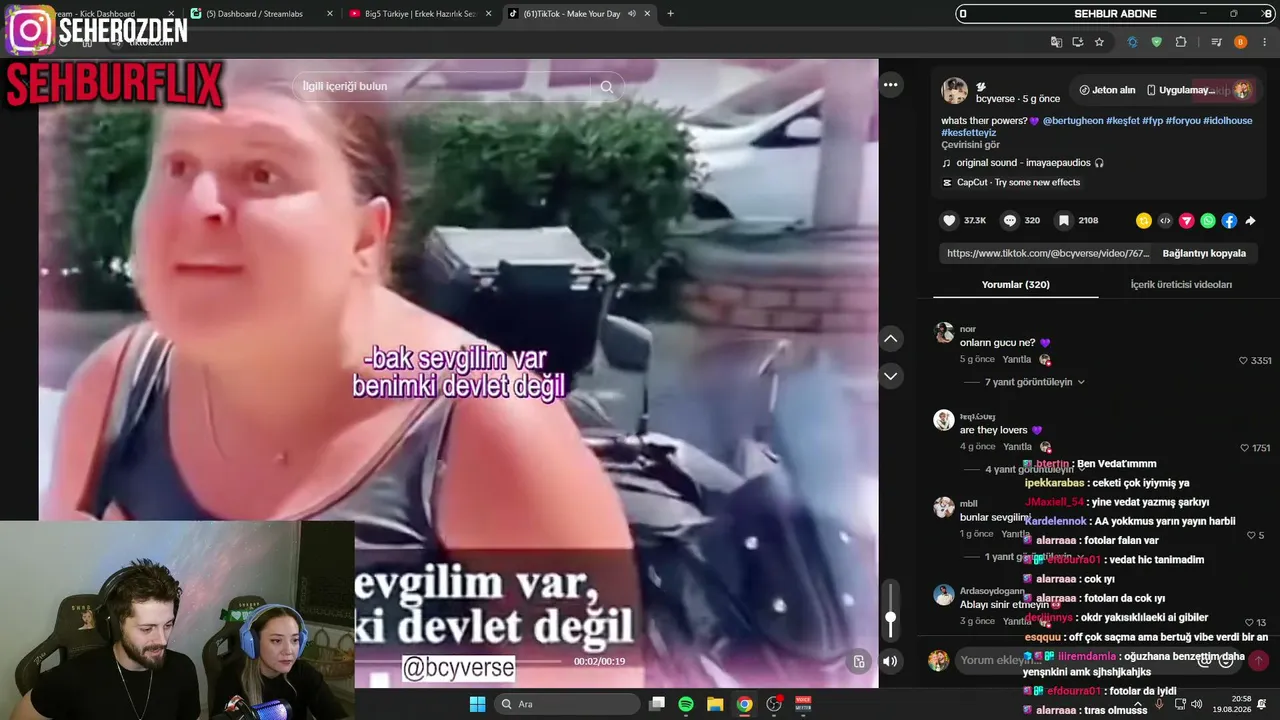Open the three-dot video options menu
Screen dimensions: 1280x720
pyautogui.click(x=891, y=85)
